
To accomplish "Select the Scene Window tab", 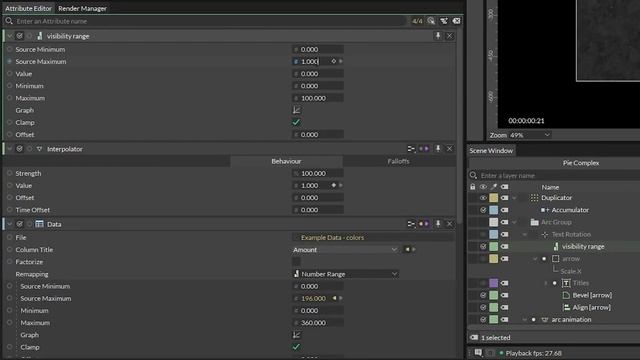I will pos(491,151).
